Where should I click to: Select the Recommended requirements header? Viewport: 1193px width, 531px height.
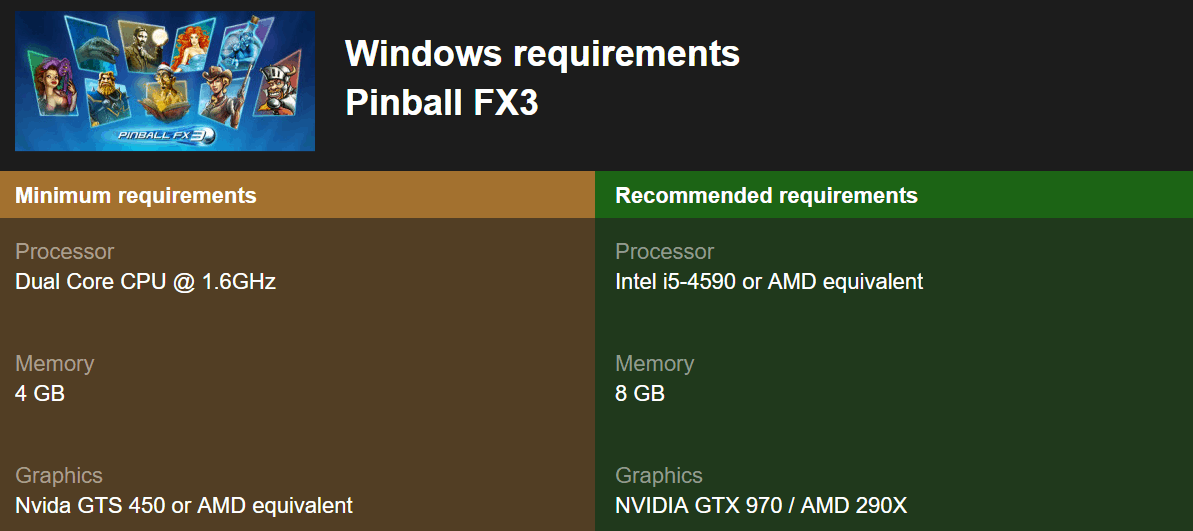click(766, 195)
